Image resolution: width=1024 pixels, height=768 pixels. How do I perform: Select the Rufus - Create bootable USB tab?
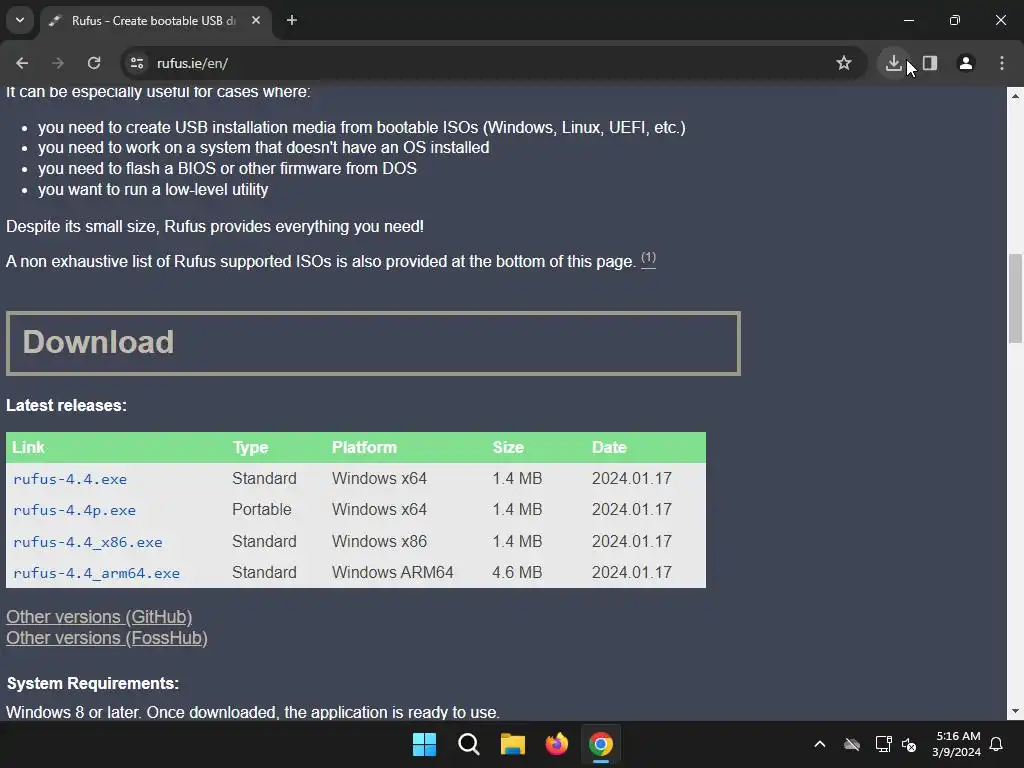point(157,21)
